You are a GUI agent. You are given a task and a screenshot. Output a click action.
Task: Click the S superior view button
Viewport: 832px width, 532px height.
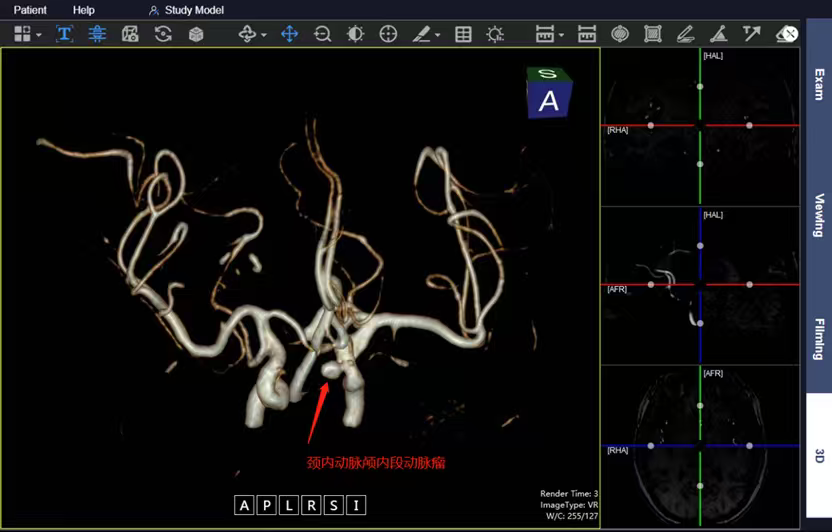click(x=334, y=505)
